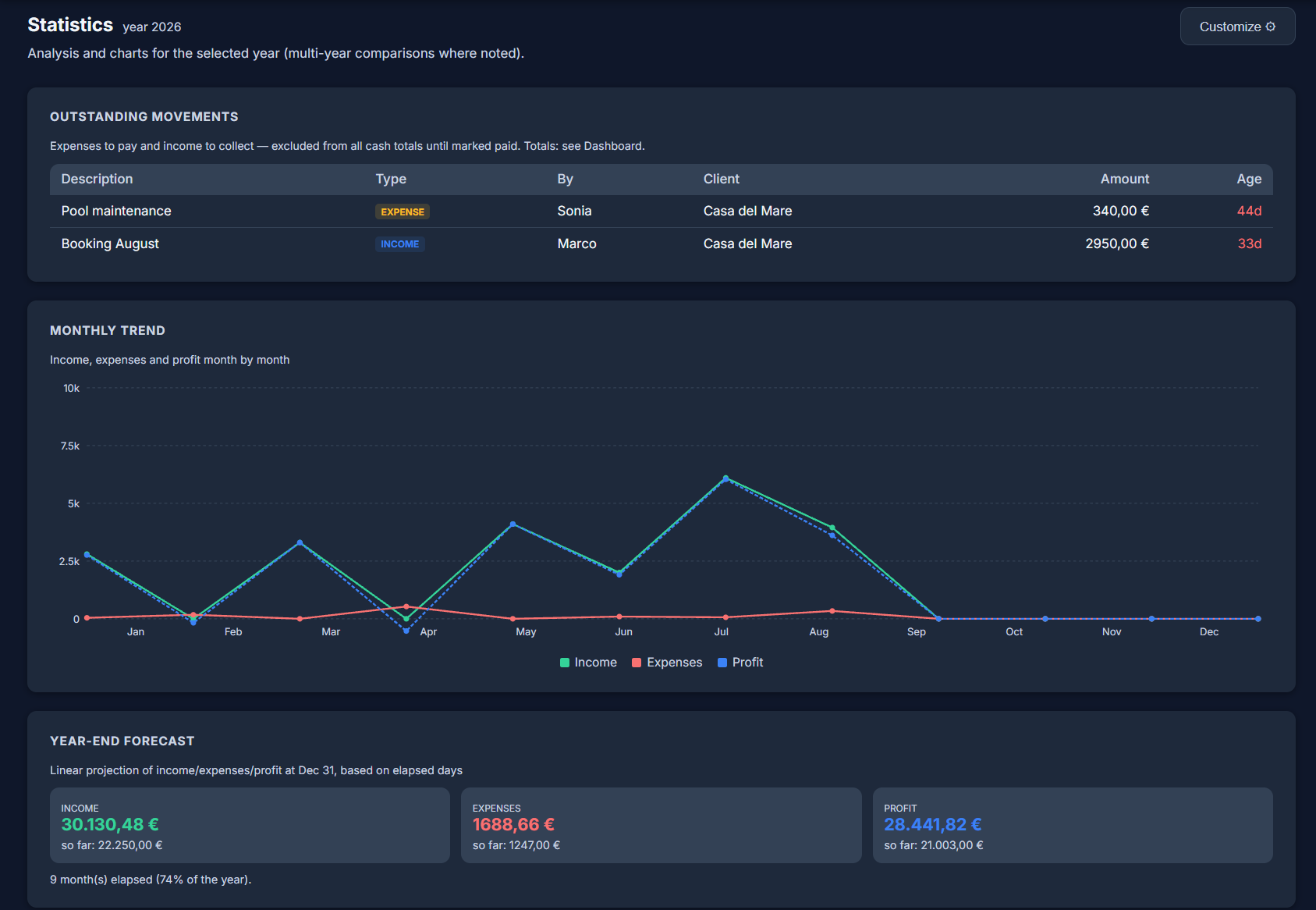
Task: Click the INCOME type badge
Action: coord(400,244)
